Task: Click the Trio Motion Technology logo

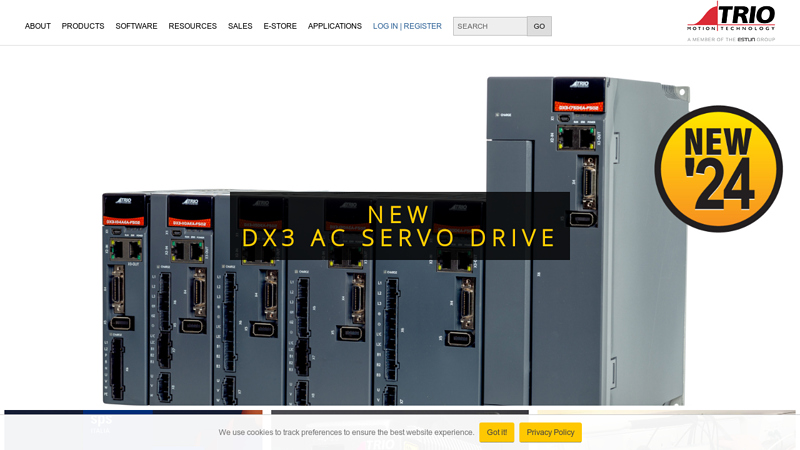Action: pos(731,21)
